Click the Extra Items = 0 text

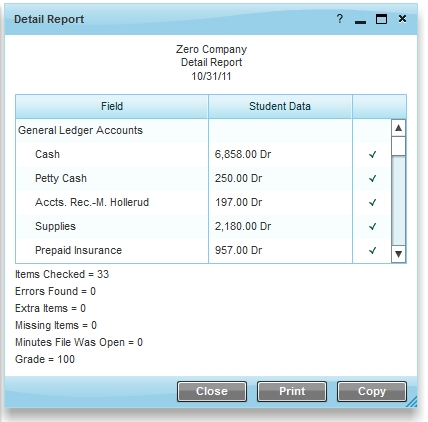[50, 308]
